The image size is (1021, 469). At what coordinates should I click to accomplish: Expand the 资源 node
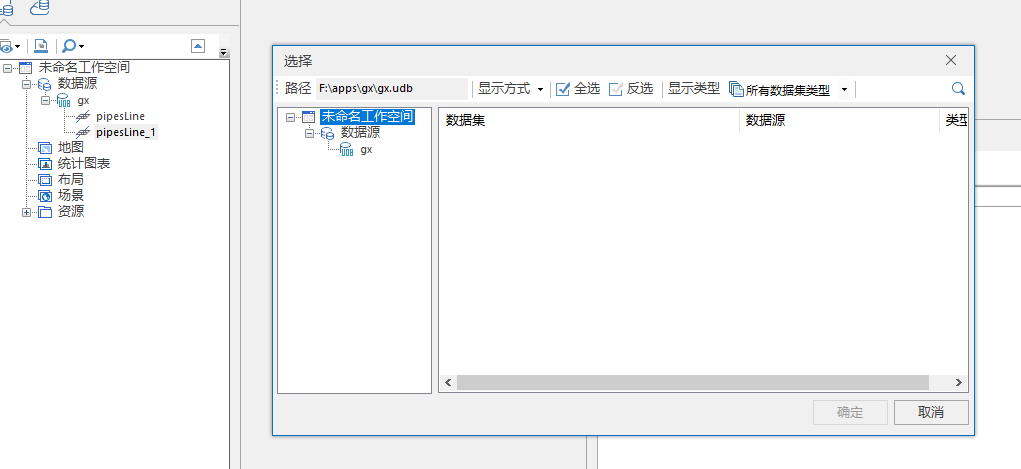pyautogui.click(x=26, y=212)
